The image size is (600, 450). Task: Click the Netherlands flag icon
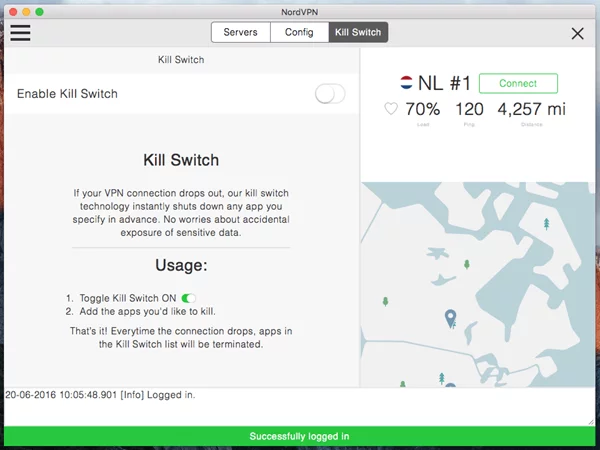coord(406,82)
